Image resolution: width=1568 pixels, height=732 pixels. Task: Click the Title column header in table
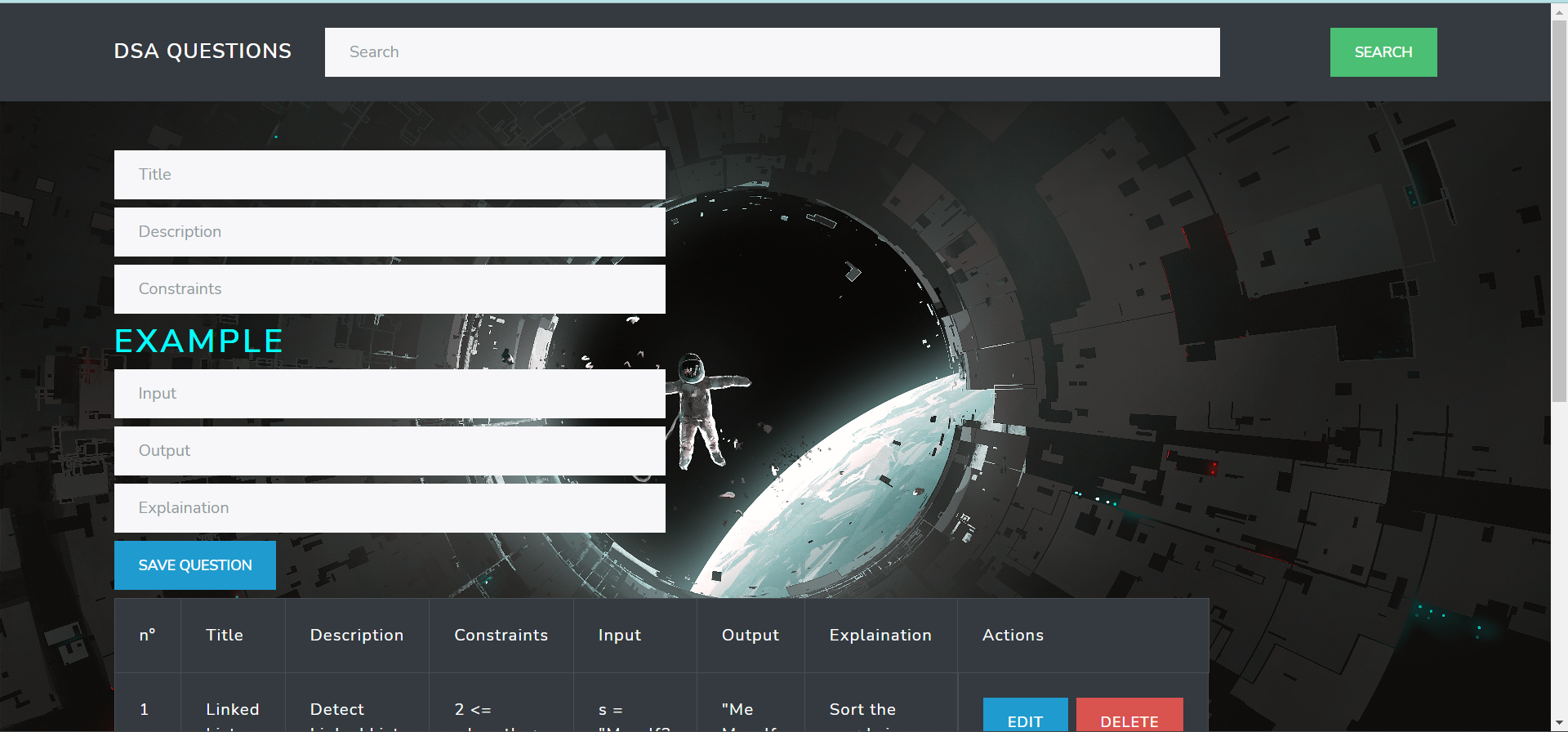click(x=233, y=636)
